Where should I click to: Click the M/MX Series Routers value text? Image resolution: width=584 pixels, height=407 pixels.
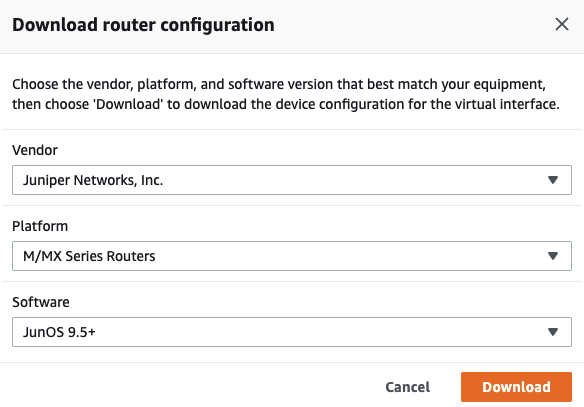pos(89,256)
